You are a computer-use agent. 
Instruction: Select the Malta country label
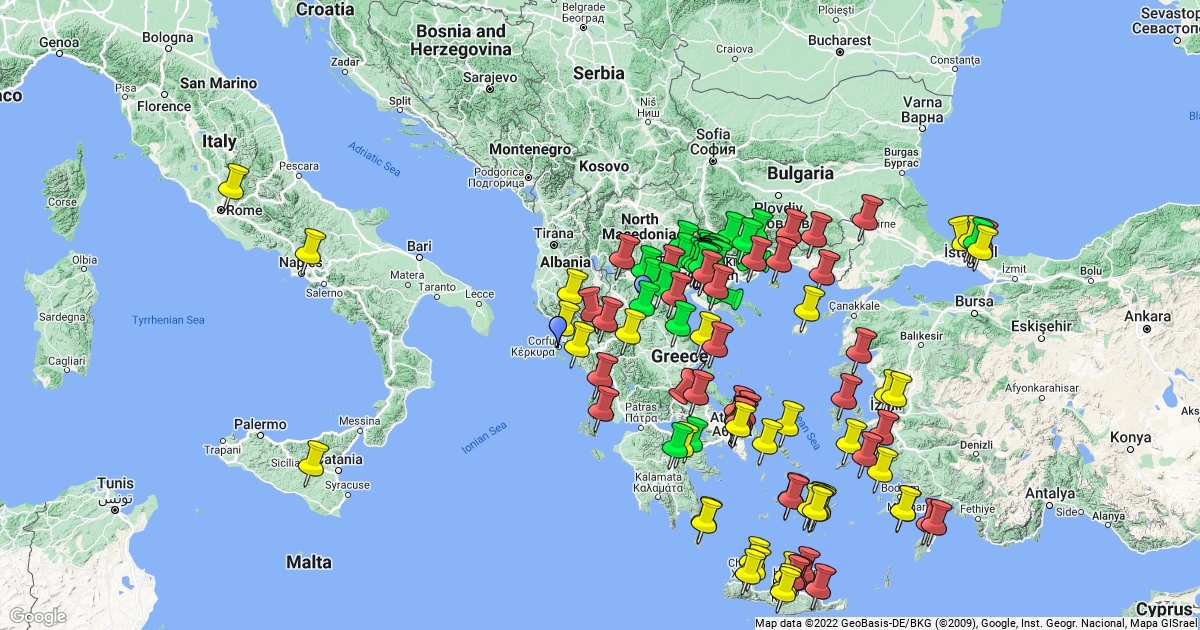pos(308,562)
